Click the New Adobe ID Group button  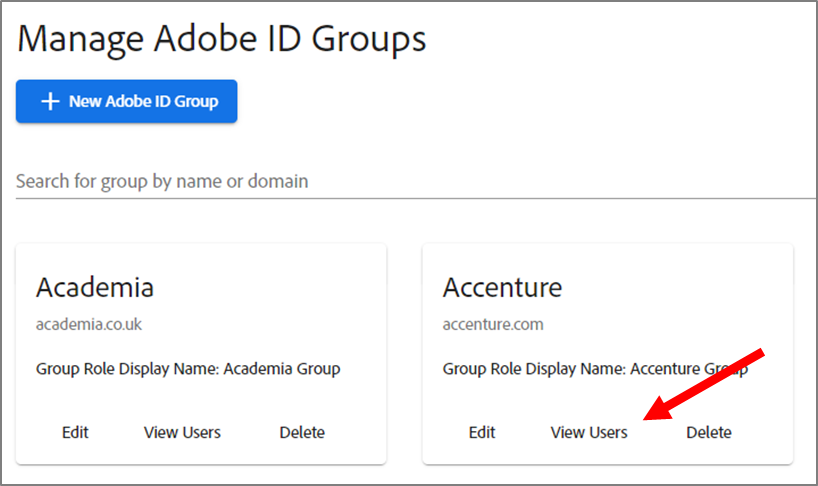tap(126, 101)
